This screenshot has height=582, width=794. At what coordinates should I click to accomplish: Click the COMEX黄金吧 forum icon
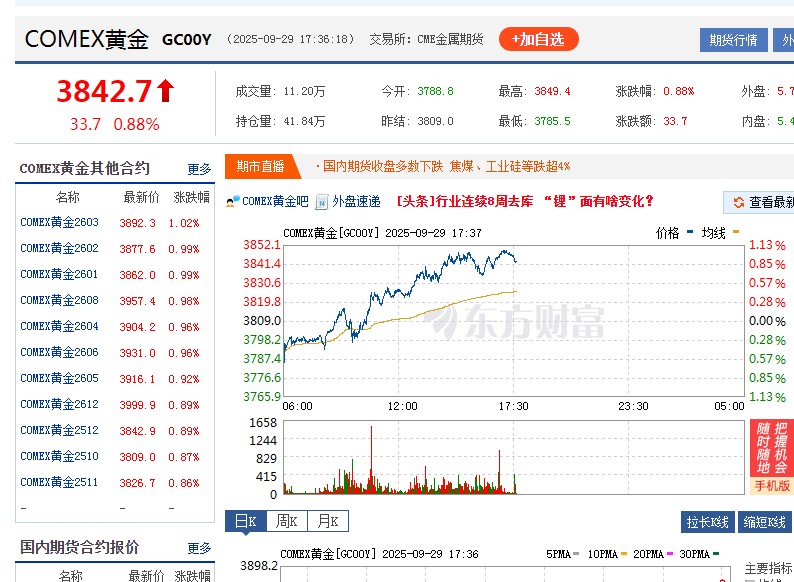pos(233,201)
